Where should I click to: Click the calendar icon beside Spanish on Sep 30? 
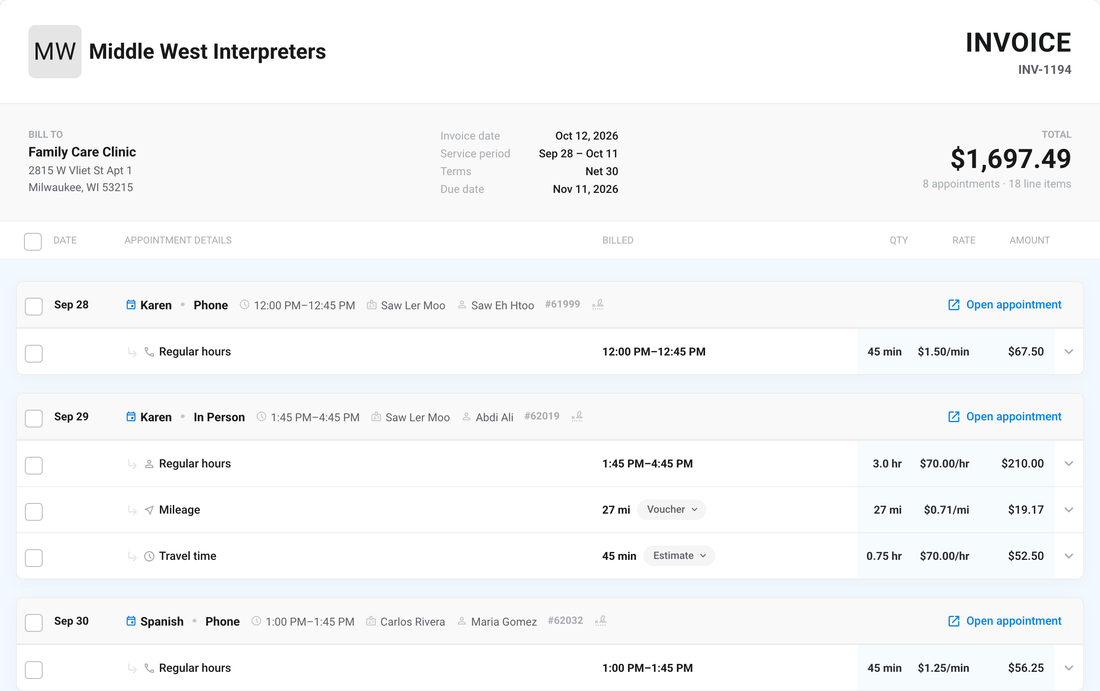(x=130, y=621)
